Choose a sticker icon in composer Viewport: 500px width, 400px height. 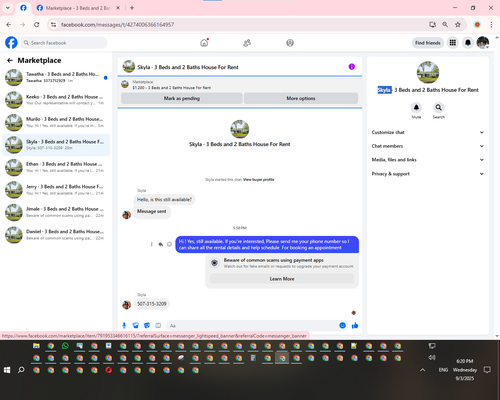[147, 325]
